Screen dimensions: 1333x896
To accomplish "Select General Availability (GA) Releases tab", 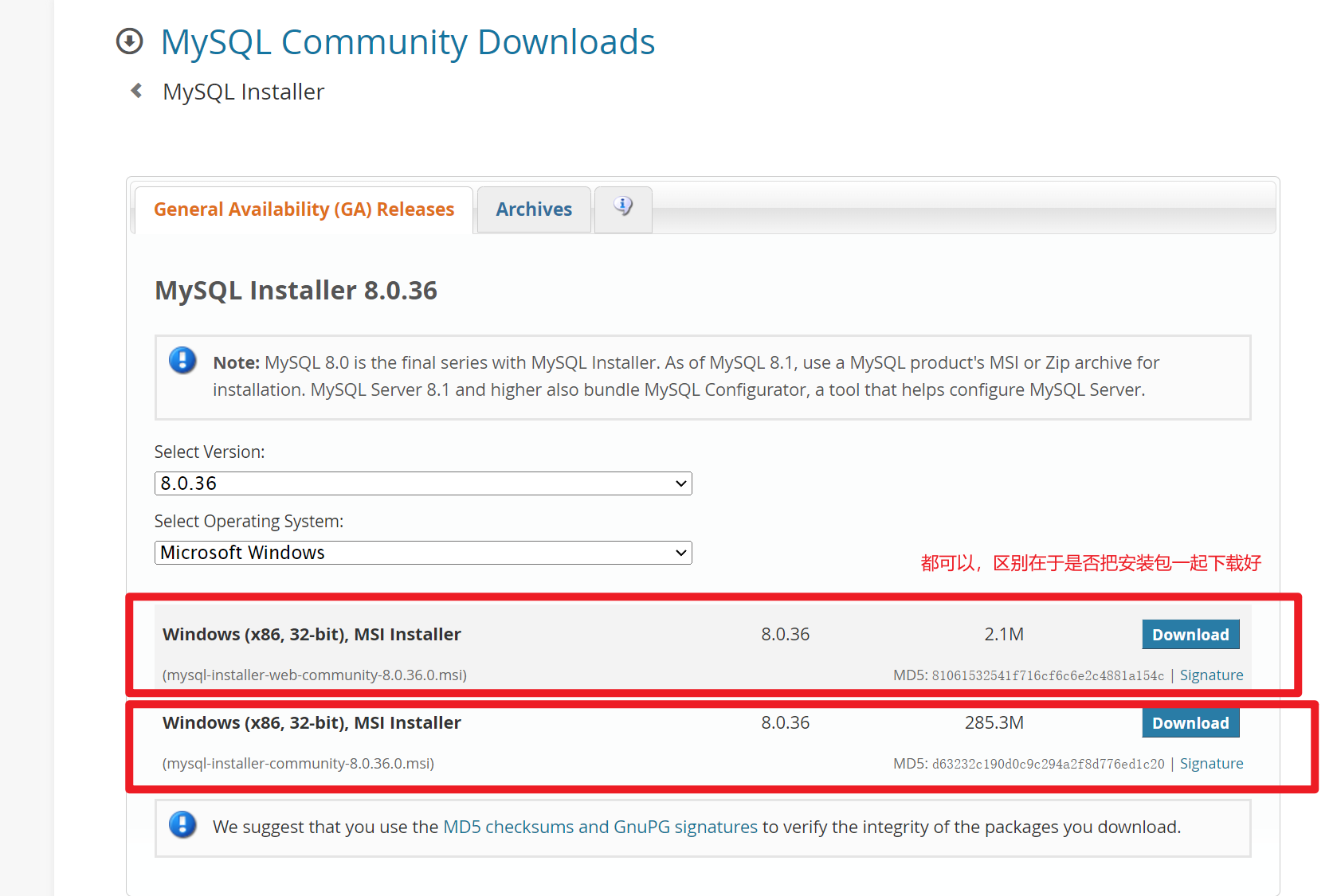I will (x=304, y=209).
